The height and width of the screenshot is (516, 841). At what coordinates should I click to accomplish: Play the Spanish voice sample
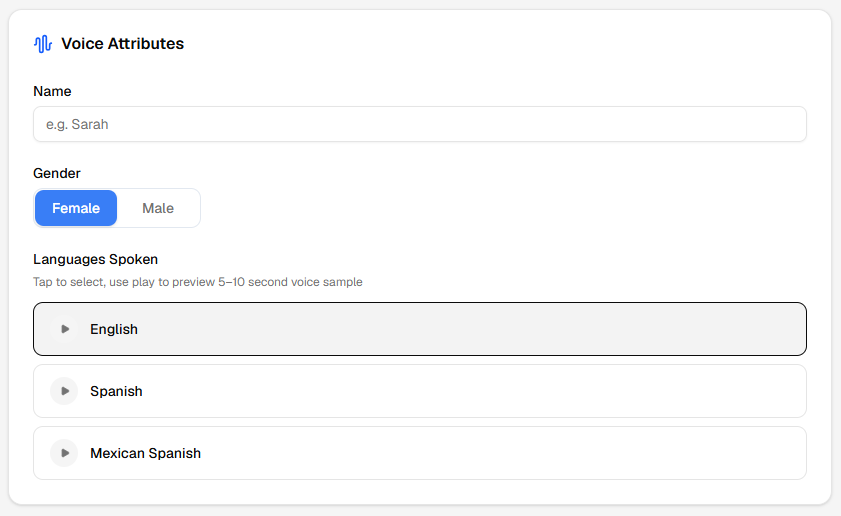point(64,391)
